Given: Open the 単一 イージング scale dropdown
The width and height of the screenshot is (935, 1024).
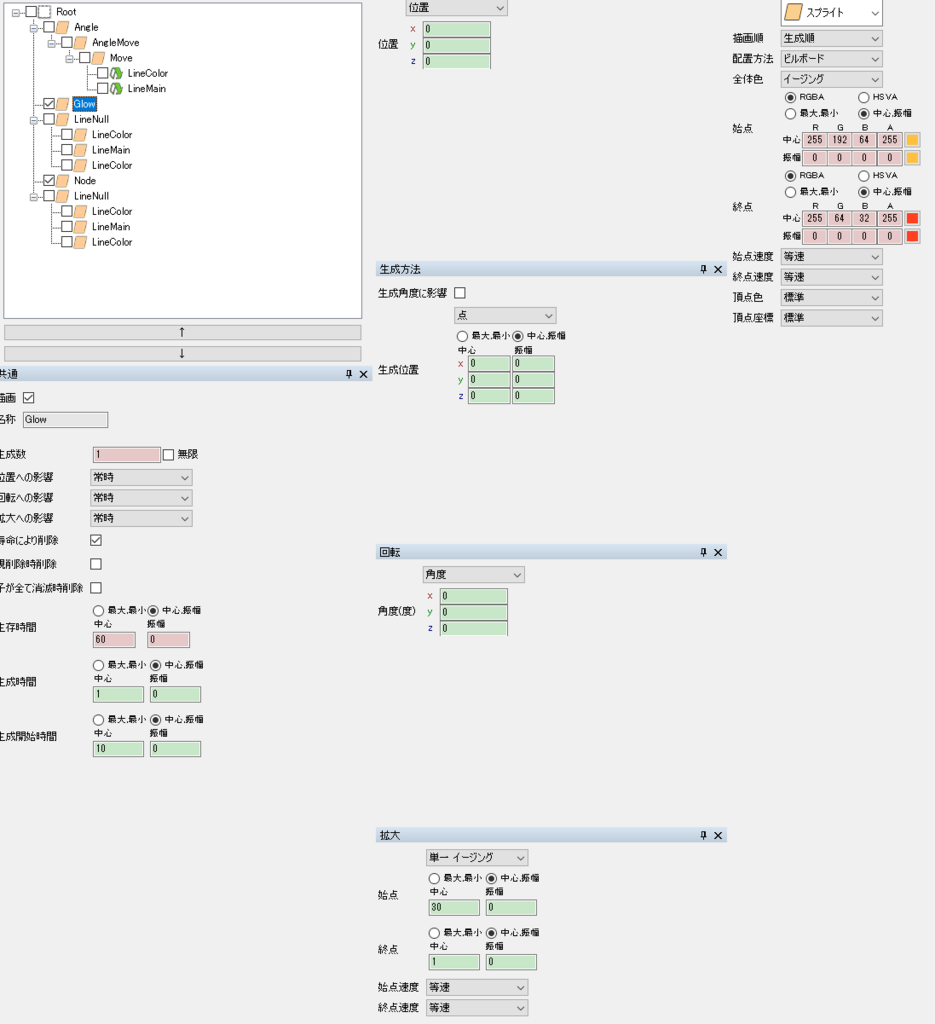Looking at the screenshot, I should click(477, 857).
